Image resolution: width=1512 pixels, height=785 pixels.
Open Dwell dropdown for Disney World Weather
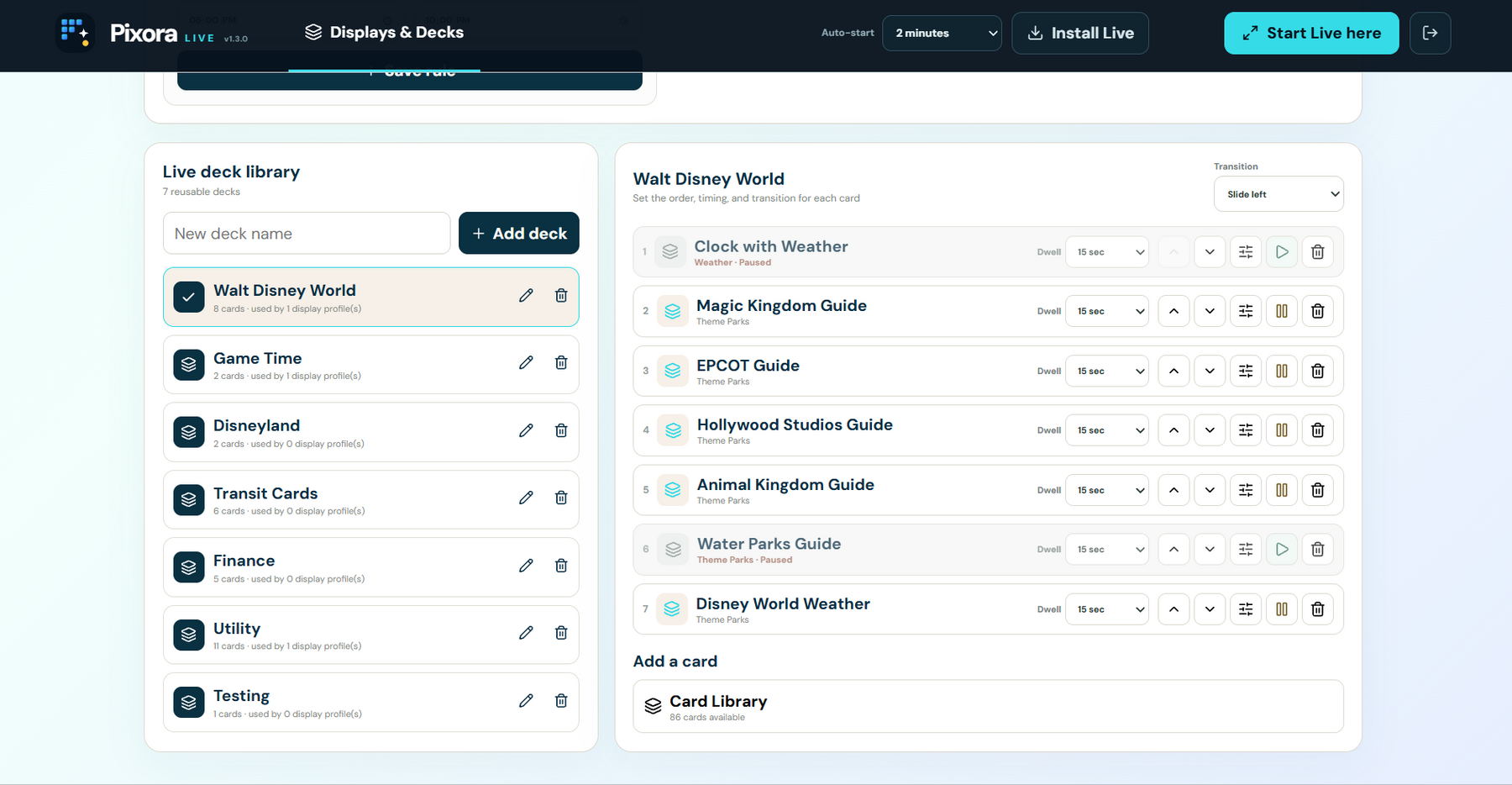1107,609
